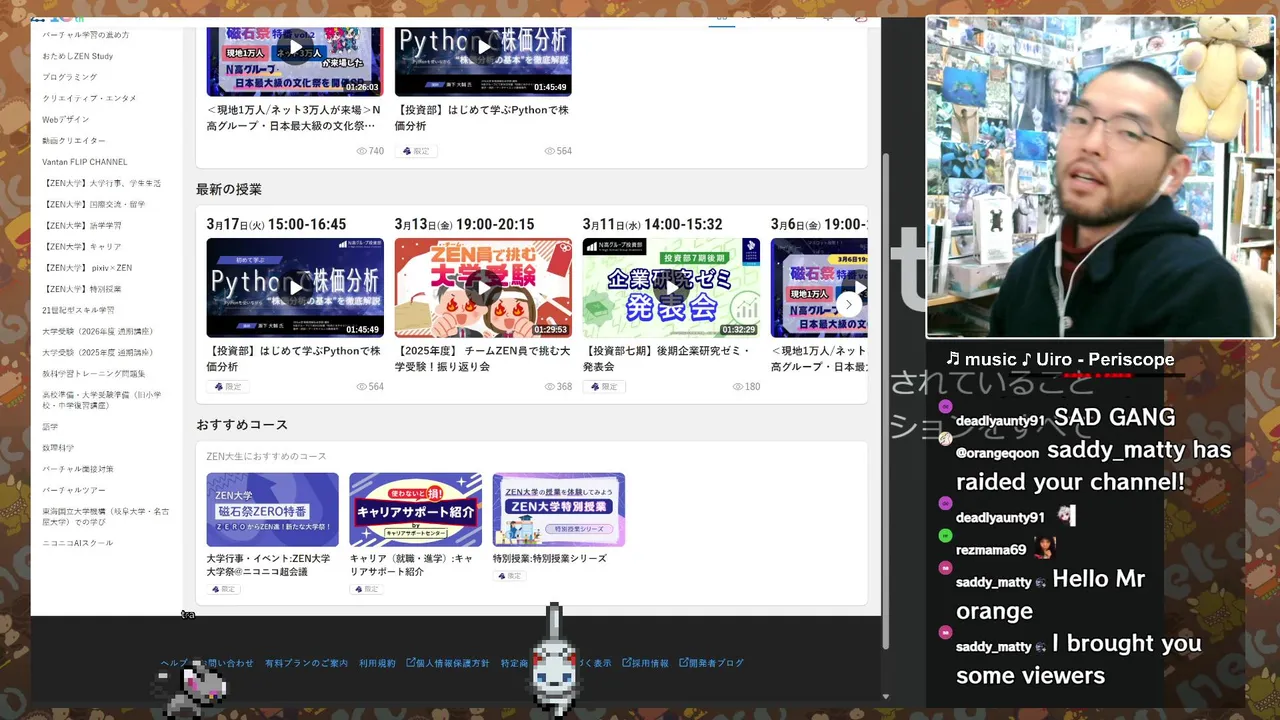Advance the 最新の授業 carousel with the right arrow
Viewport: 1280px width, 720px height.
(848, 304)
